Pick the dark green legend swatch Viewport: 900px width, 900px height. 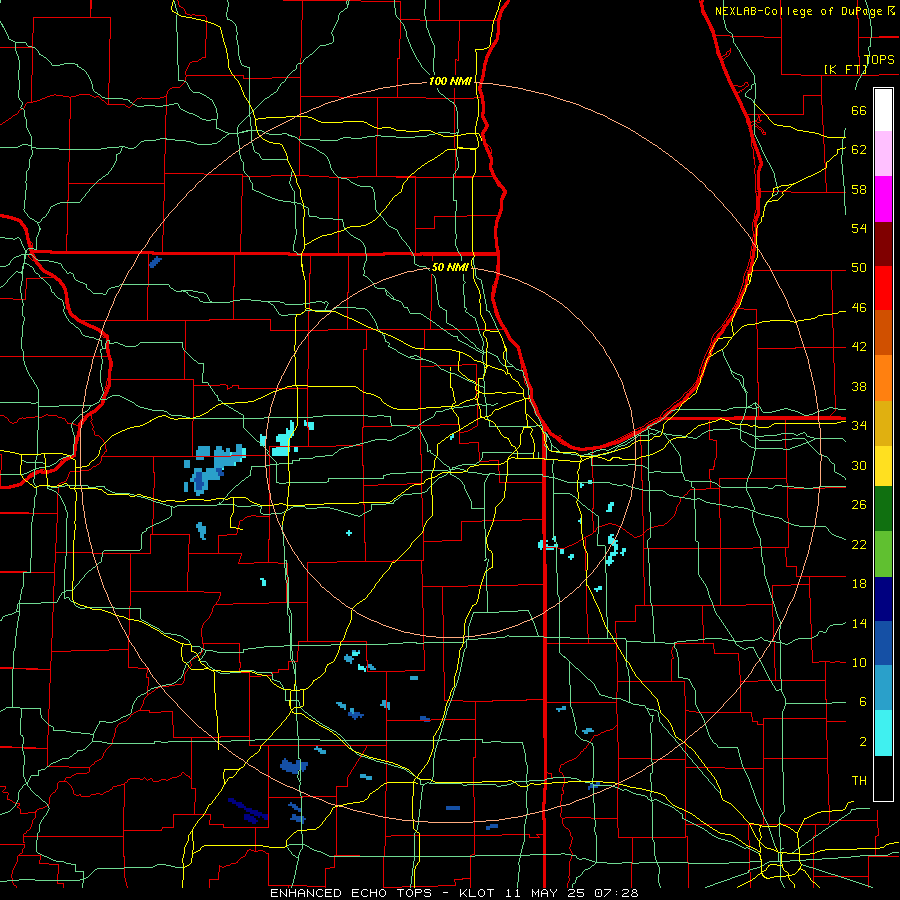tap(883, 509)
